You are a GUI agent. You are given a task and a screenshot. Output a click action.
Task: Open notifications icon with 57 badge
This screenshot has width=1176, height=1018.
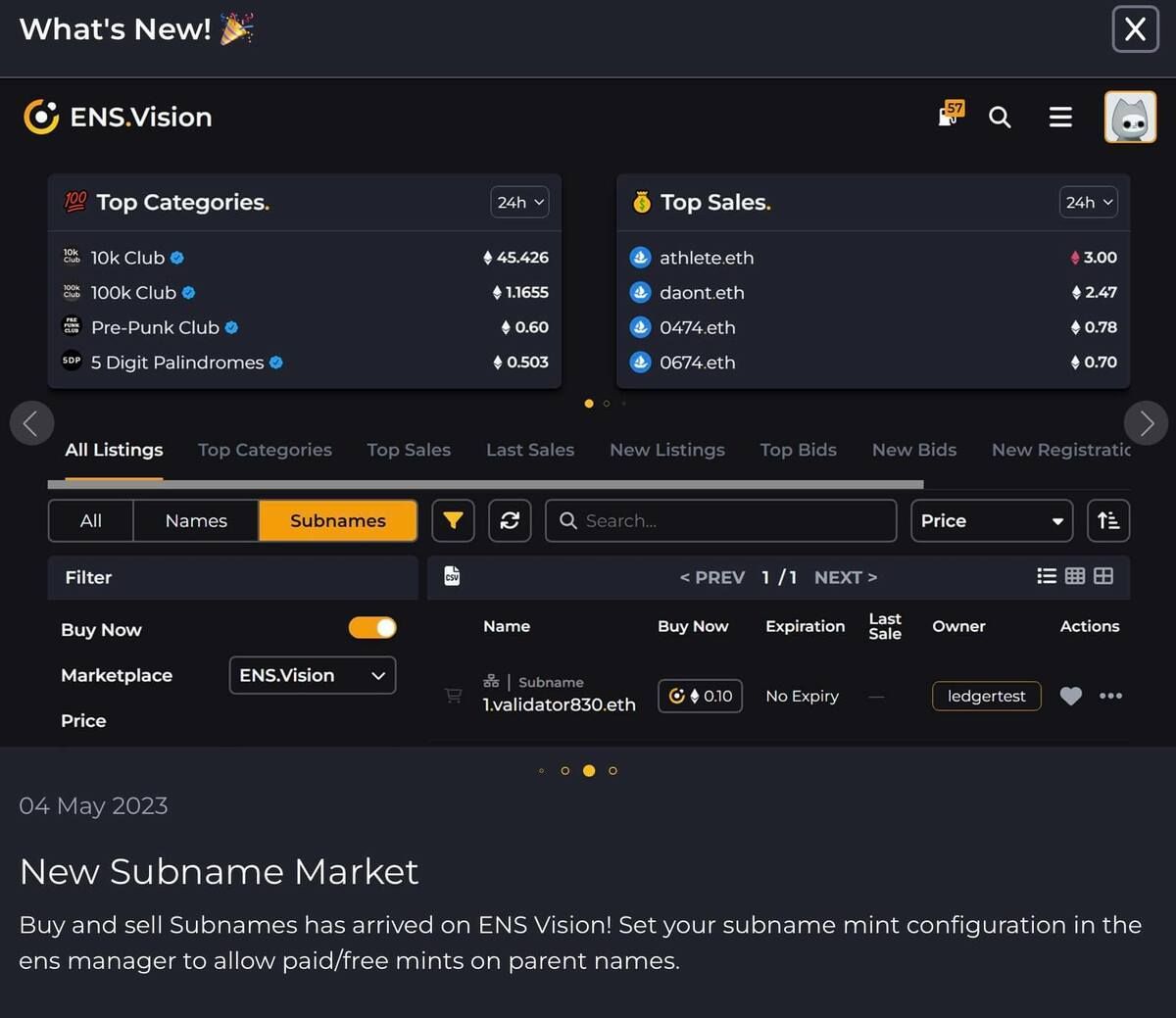click(951, 115)
